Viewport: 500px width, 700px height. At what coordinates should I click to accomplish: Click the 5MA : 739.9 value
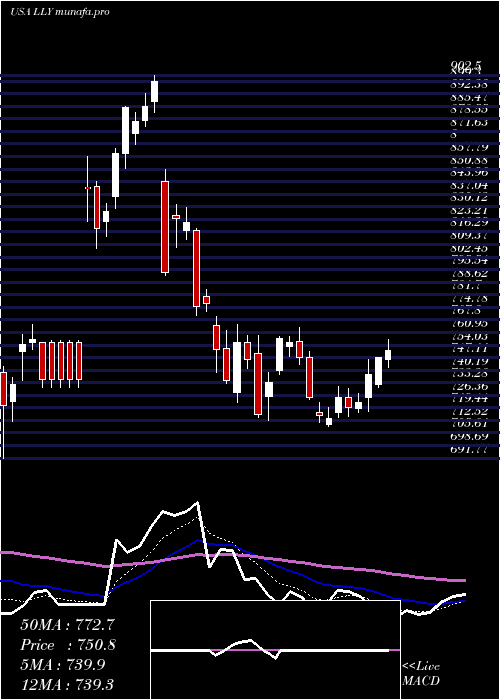62,665
